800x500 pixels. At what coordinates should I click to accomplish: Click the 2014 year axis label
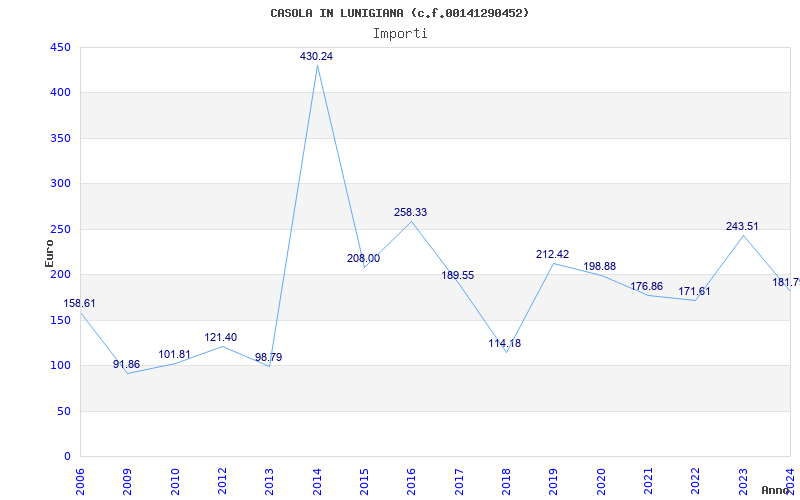click(x=317, y=482)
